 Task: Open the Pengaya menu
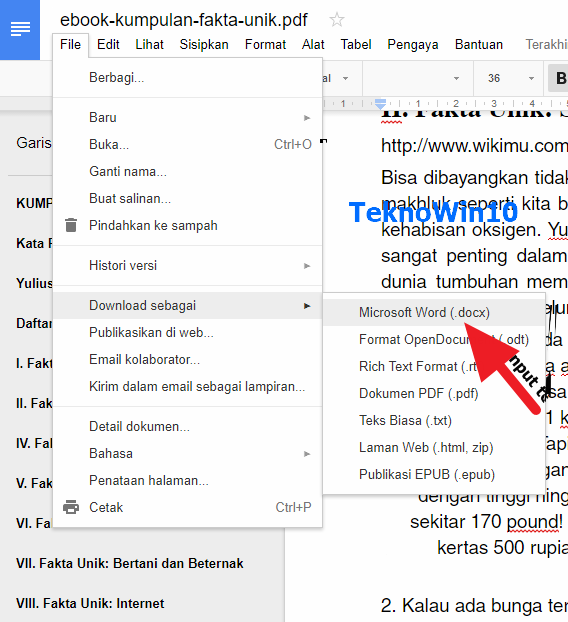(x=413, y=44)
